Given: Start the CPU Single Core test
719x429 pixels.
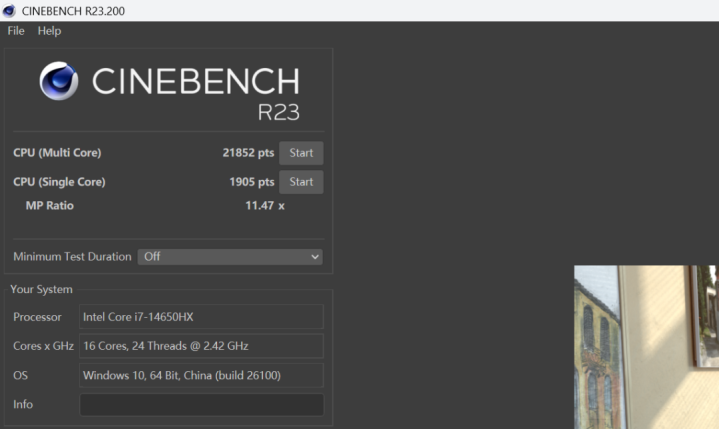Looking at the screenshot, I should tap(301, 182).
